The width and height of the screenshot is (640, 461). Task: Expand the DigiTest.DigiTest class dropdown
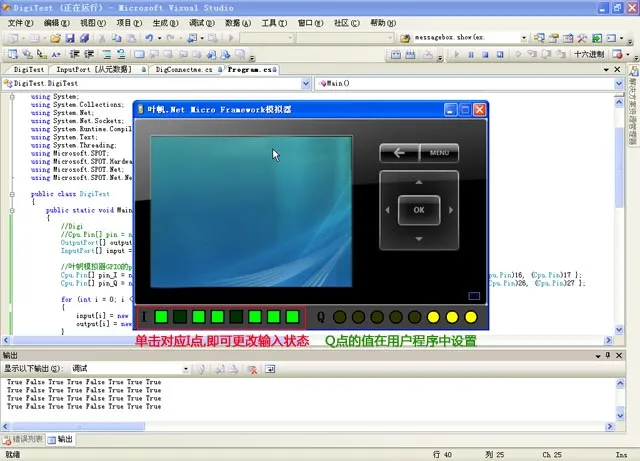306,83
